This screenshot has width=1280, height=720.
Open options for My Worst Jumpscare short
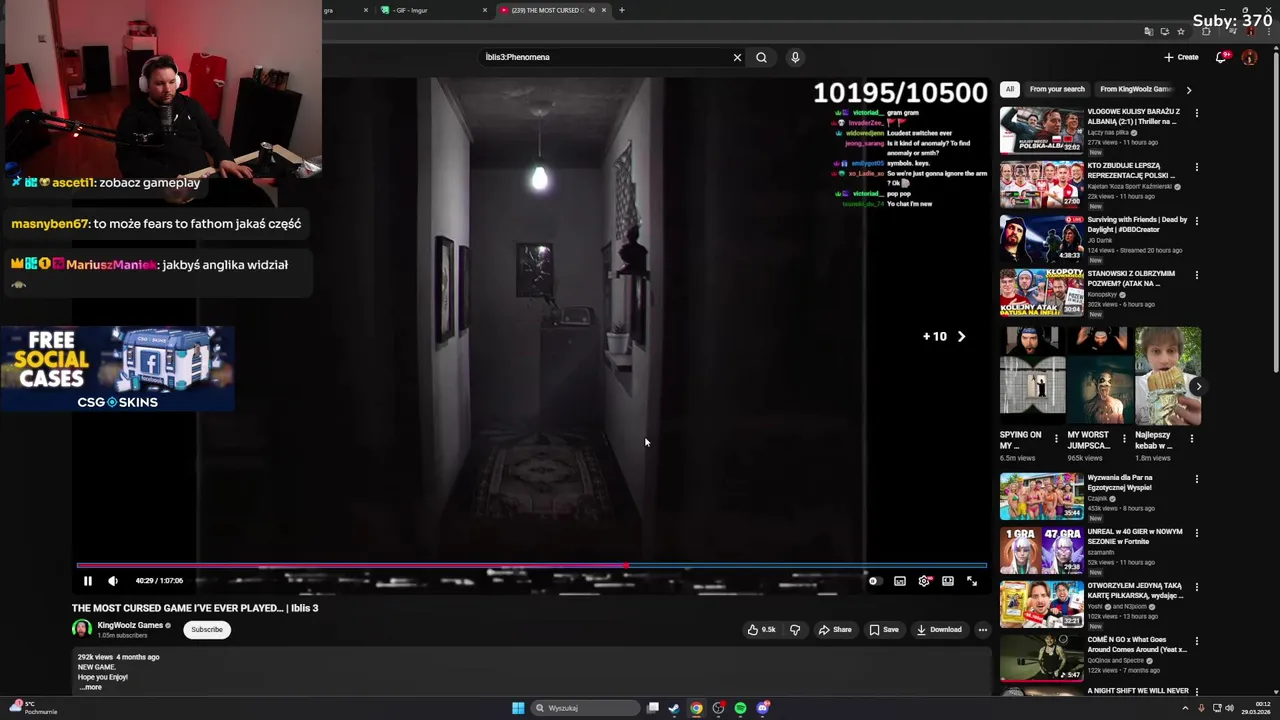point(1124,438)
